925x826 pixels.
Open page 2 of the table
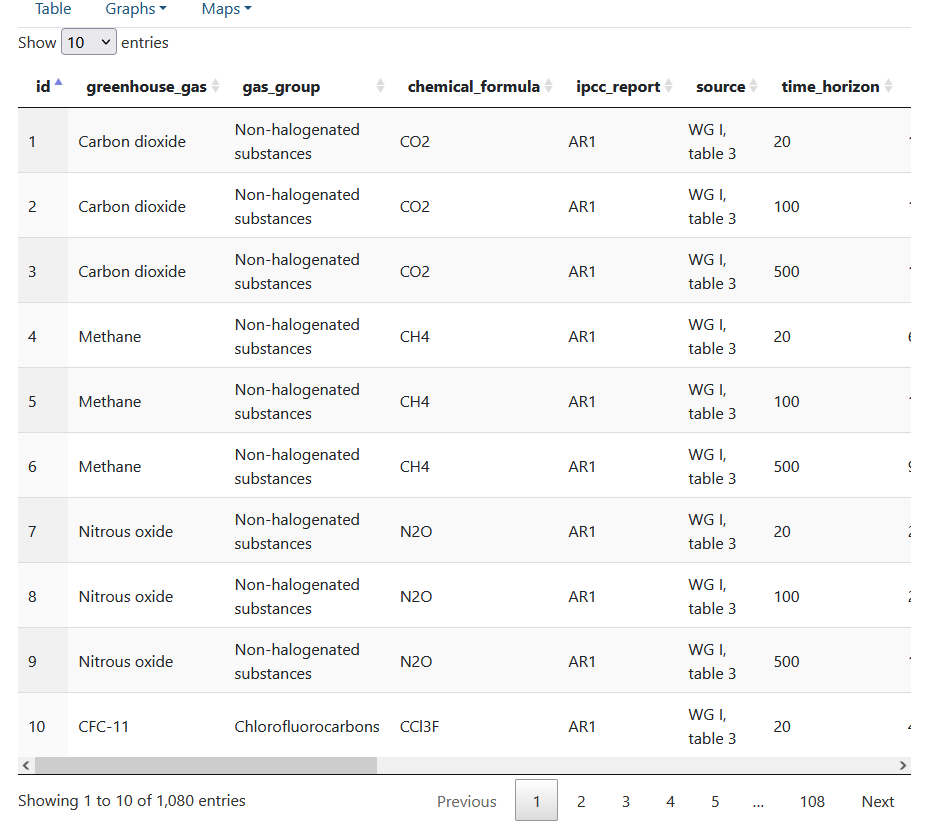(x=581, y=801)
